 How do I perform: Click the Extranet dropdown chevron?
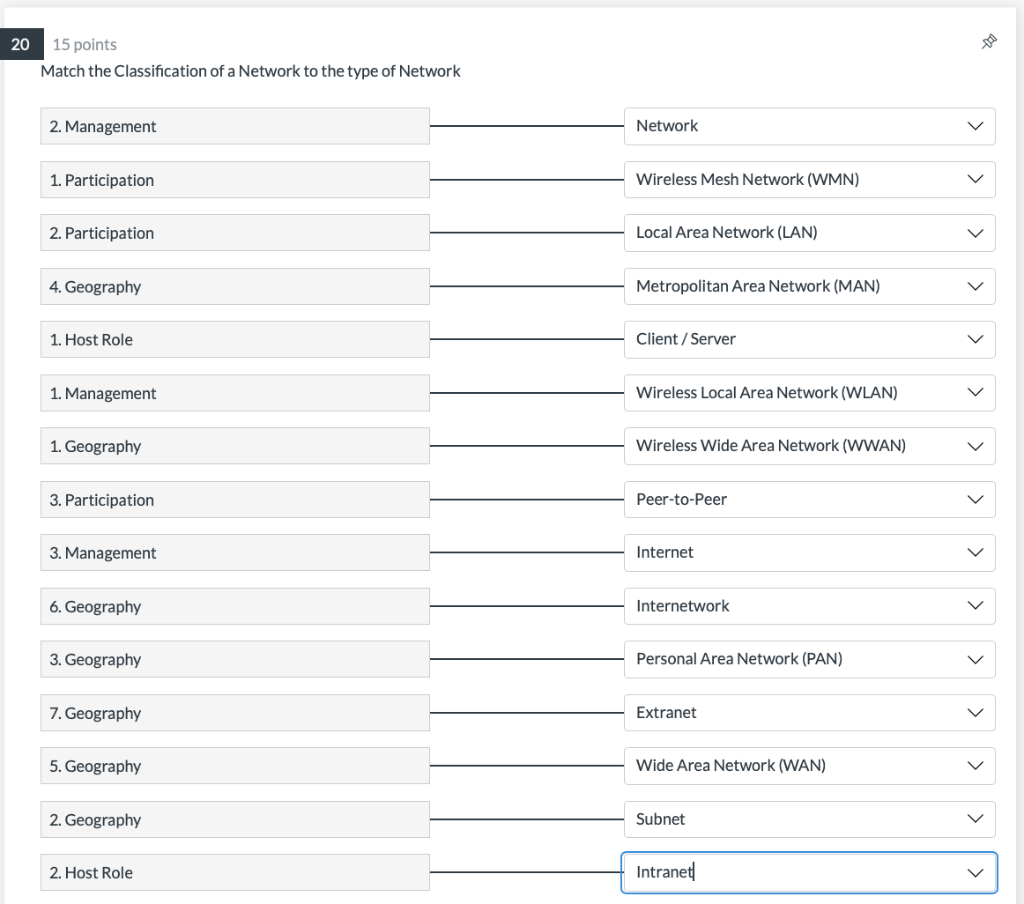[x=975, y=713]
